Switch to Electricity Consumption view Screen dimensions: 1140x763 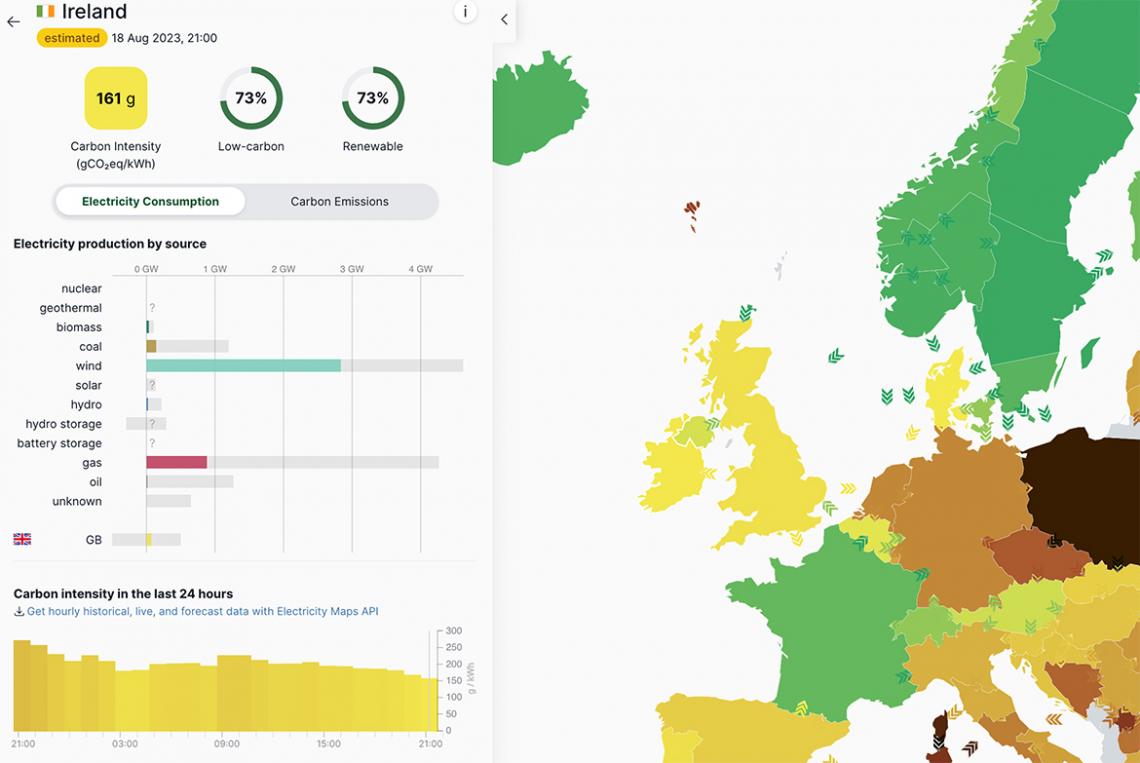pyautogui.click(x=150, y=201)
